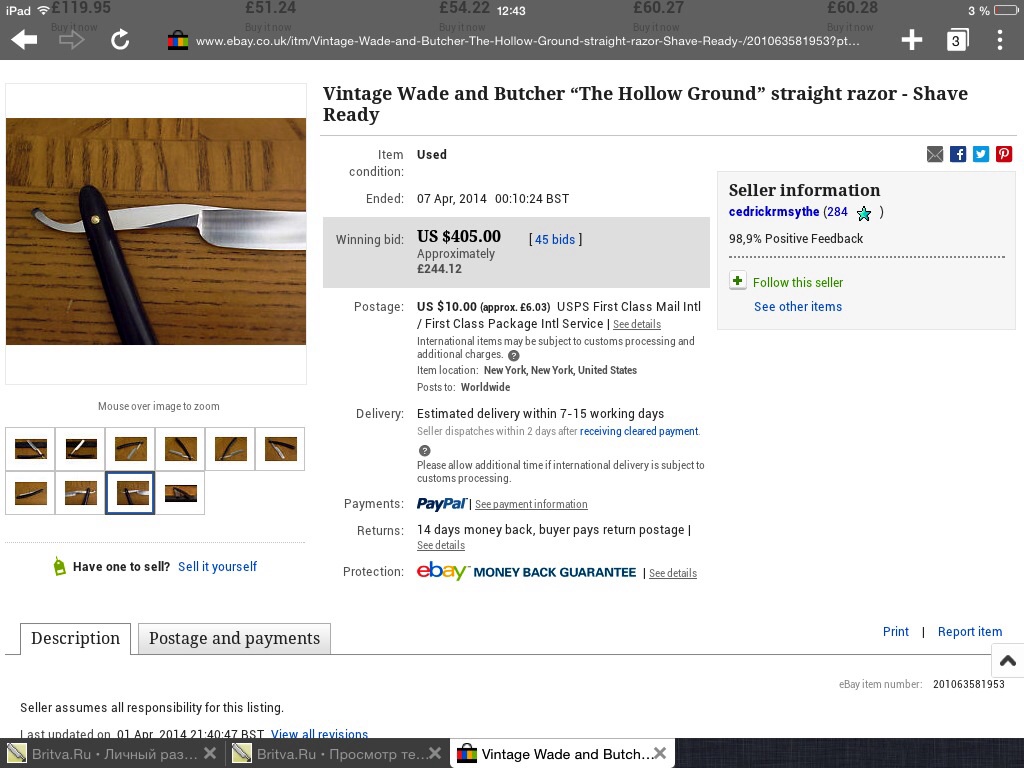Click the address bar URL field
This screenshot has width=1024, height=768.
528,40
